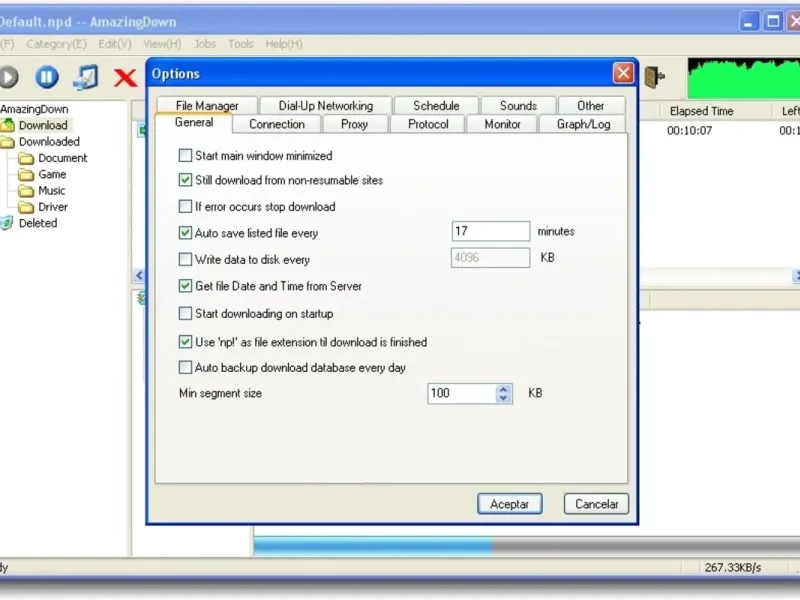
Task: Open the Jobs menu
Action: coord(205,44)
